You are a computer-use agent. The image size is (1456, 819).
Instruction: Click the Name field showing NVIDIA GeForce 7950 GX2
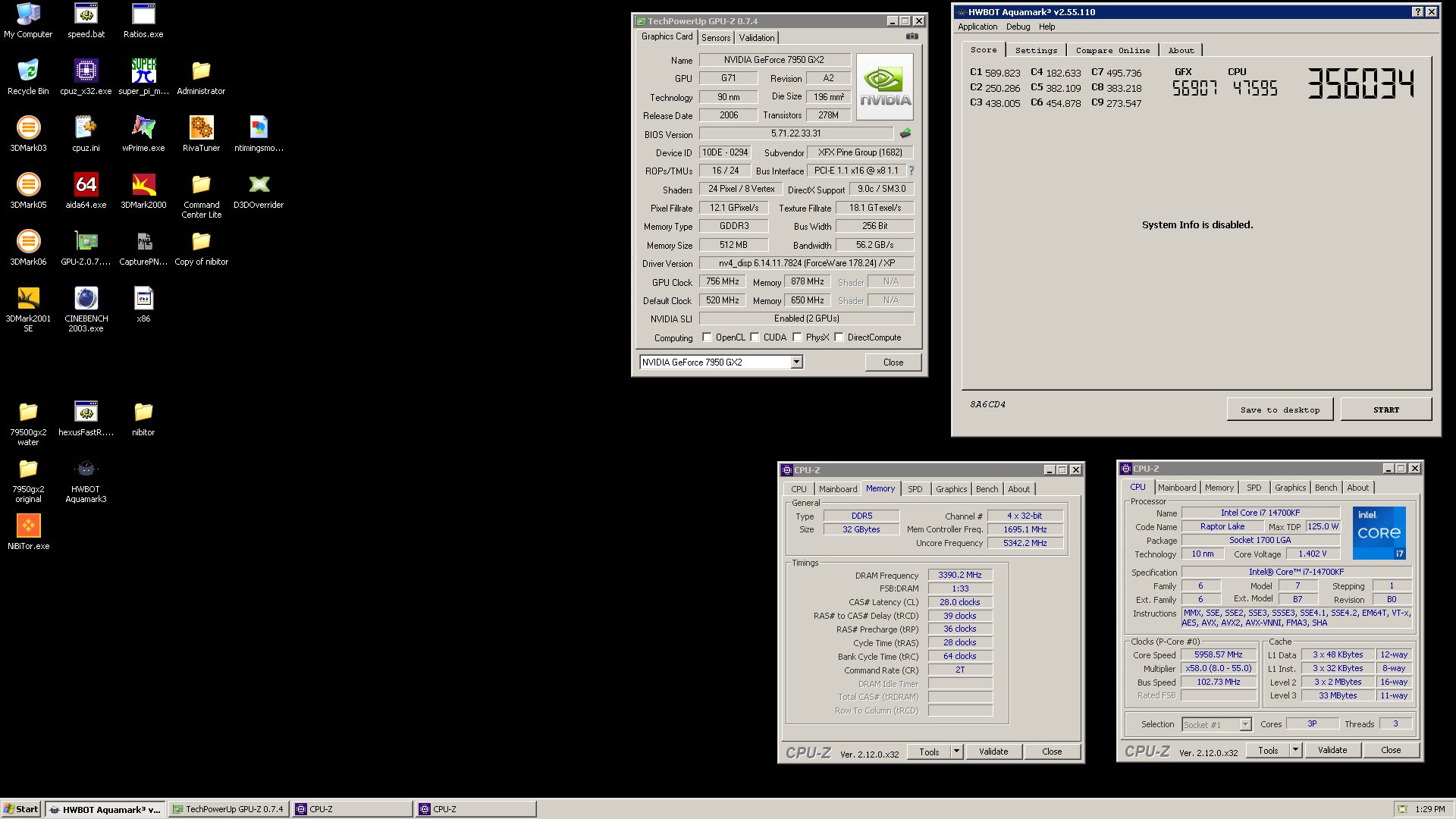[773, 60]
